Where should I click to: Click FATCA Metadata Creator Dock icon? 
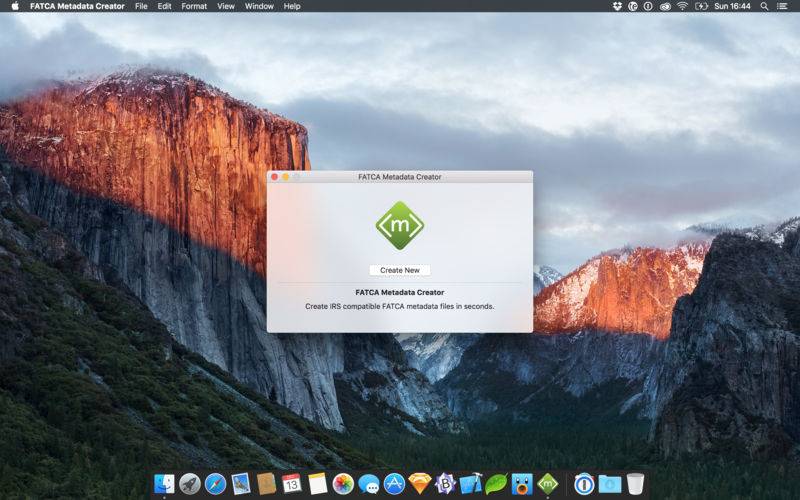pos(547,484)
